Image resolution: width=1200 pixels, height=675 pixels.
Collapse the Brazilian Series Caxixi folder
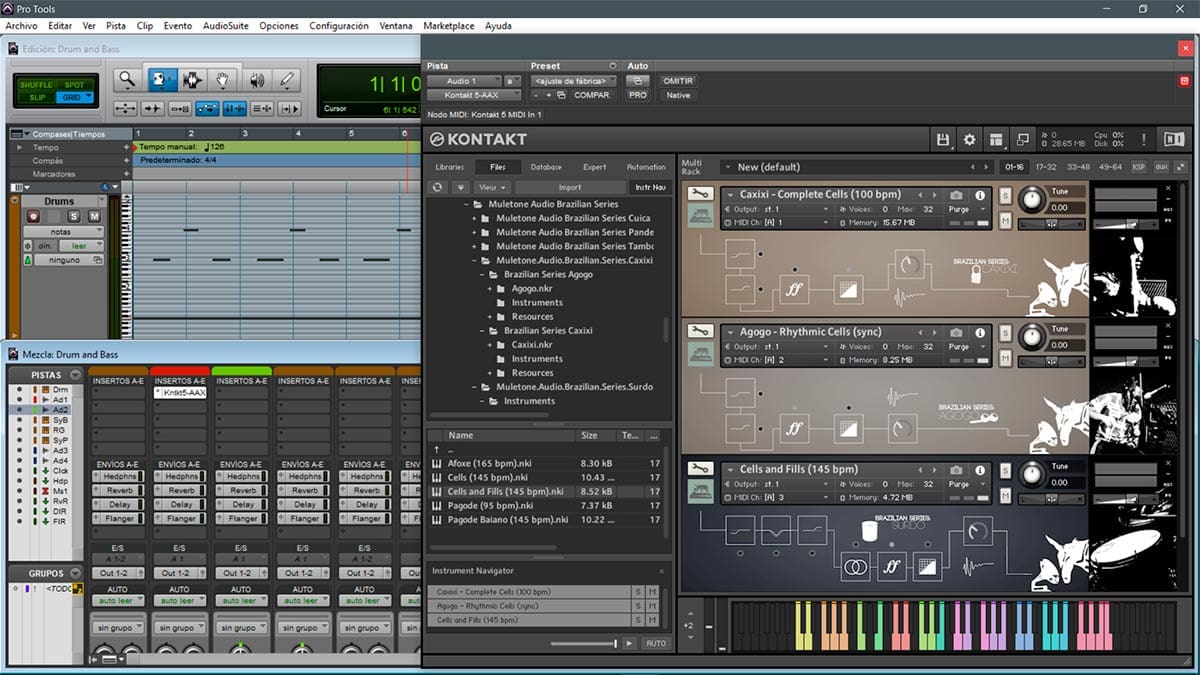[482, 330]
